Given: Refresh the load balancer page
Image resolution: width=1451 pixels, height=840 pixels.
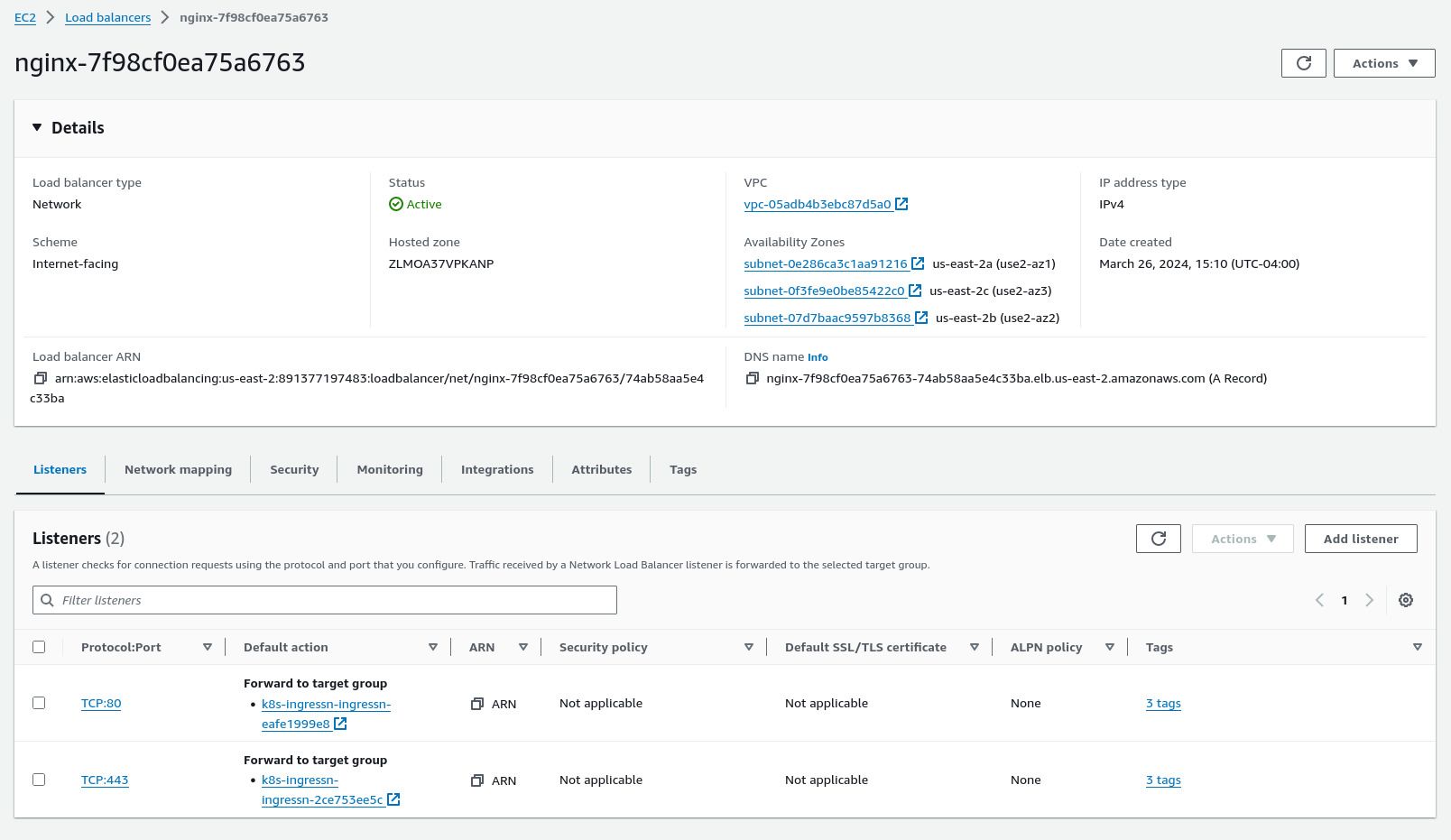Looking at the screenshot, I should pos(1303,63).
